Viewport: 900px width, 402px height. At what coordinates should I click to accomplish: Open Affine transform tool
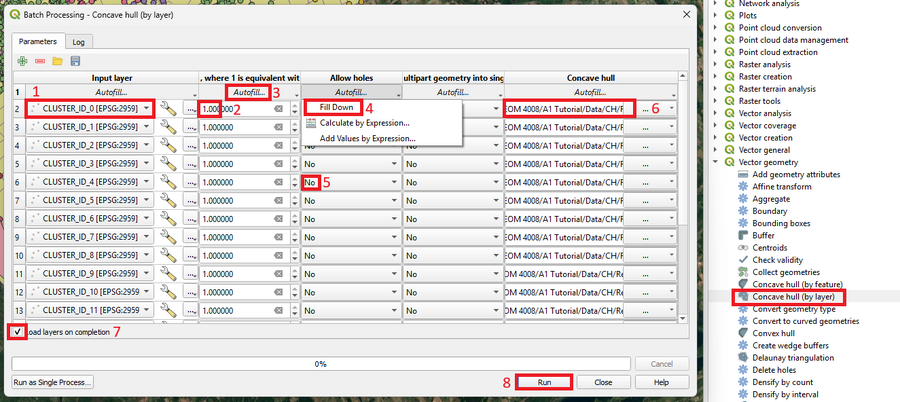click(x=774, y=187)
